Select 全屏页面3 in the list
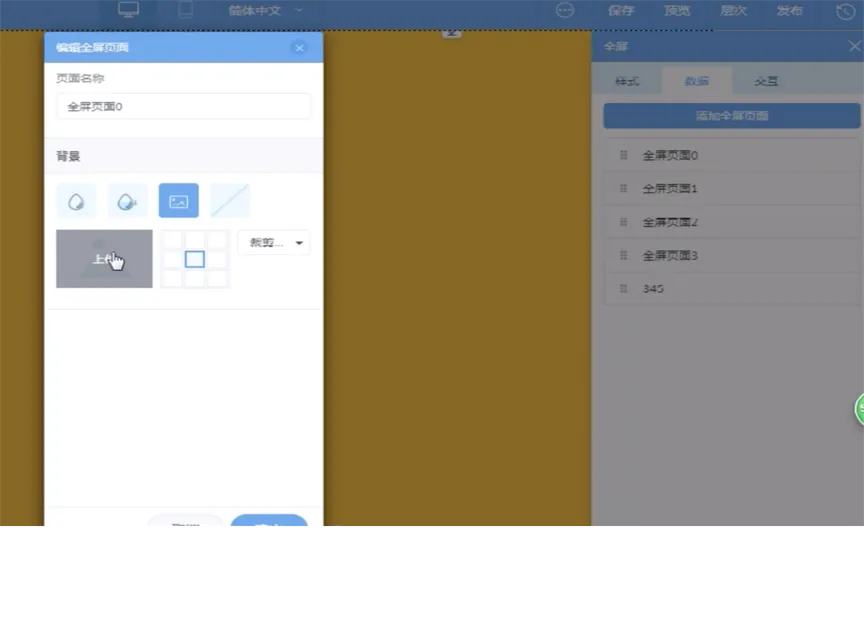The width and height of the screenshot is (864, 618). pyautogui.click(x=732, y=256)
